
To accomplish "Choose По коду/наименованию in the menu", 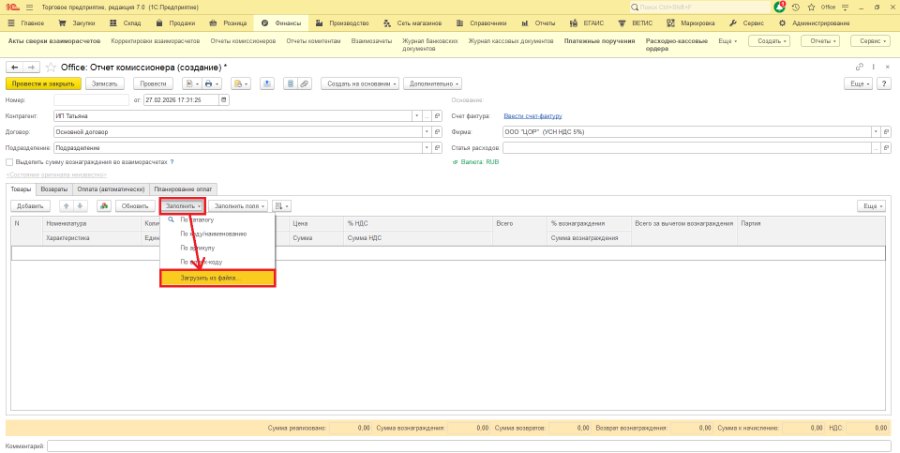I will pos(218,234).
